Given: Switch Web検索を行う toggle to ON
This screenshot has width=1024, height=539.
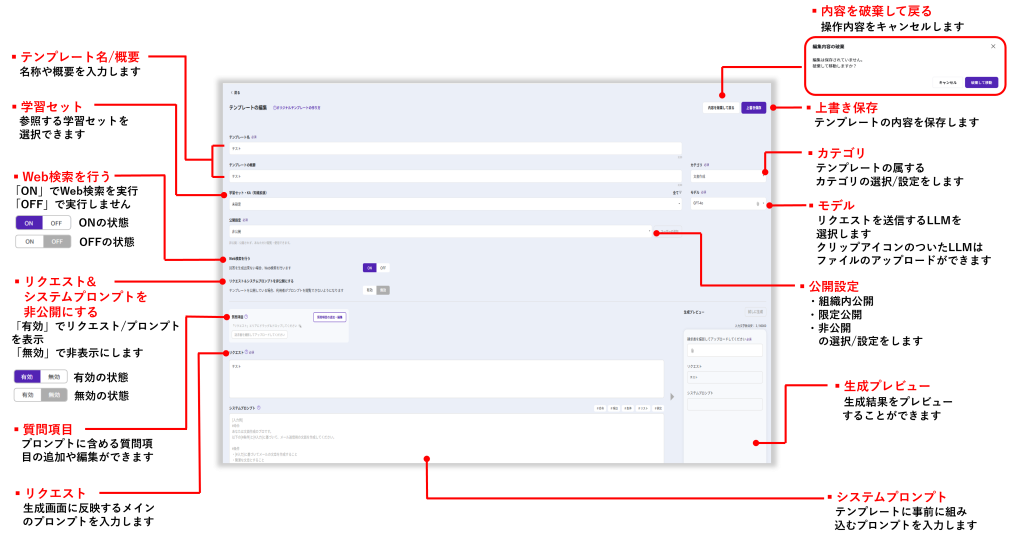Looking at the screenshot, I should click(370, 268).
